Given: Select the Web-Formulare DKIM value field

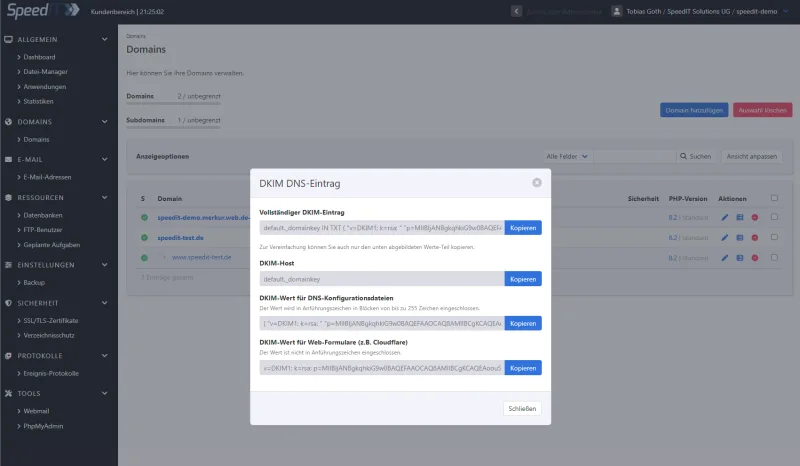Looking at the screenshot, I should coord(382,368).
